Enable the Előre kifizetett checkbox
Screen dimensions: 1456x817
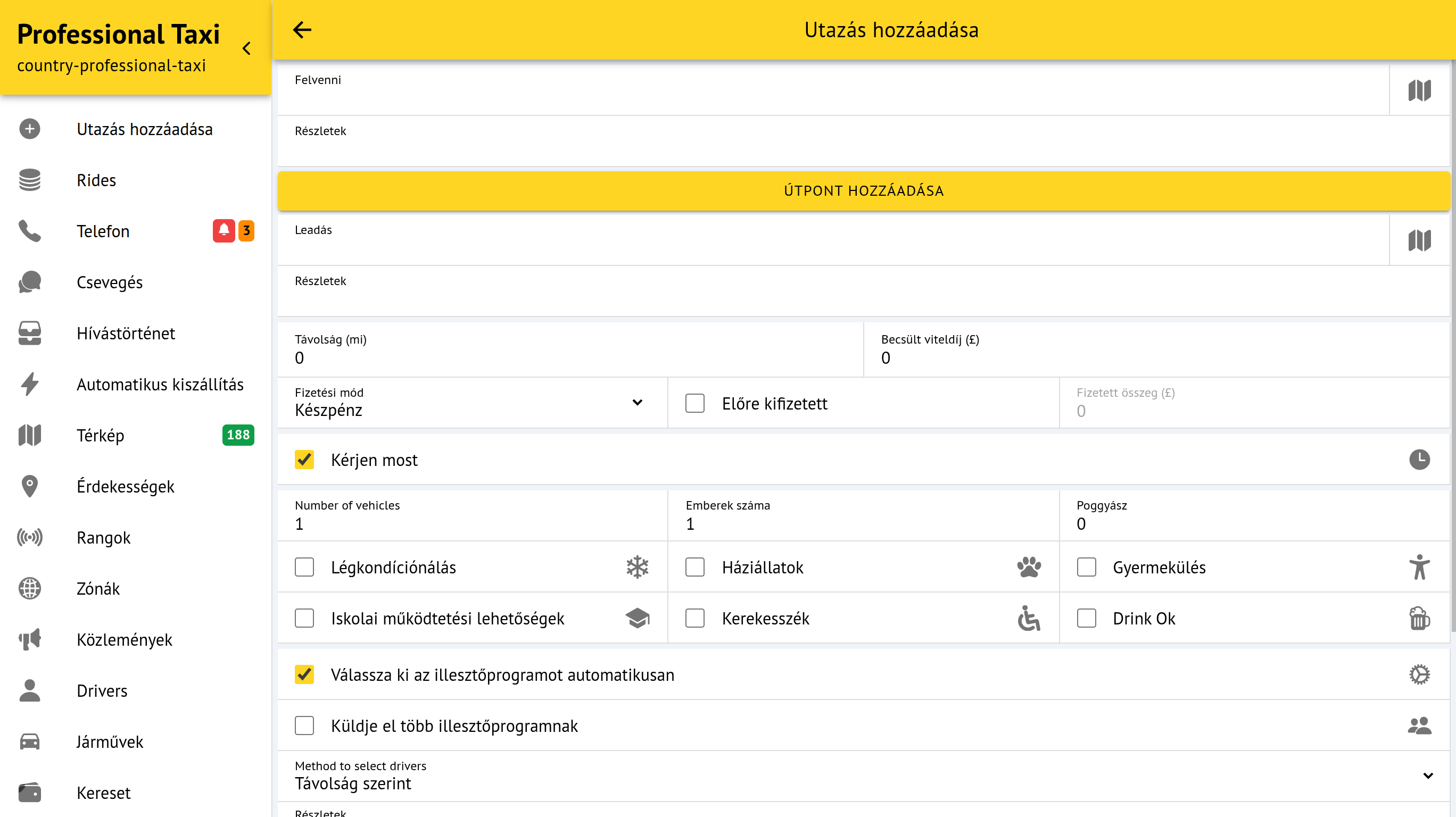click(x=694, y=403)
